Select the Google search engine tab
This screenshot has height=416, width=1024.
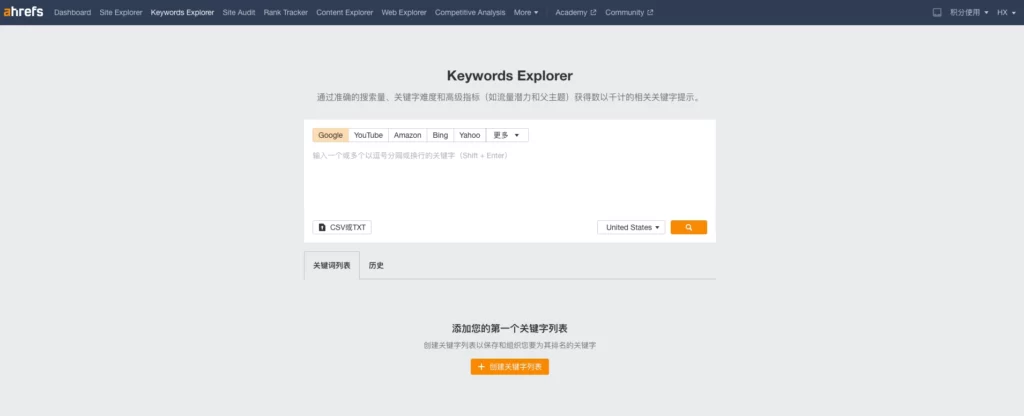(x=330, y=135)
